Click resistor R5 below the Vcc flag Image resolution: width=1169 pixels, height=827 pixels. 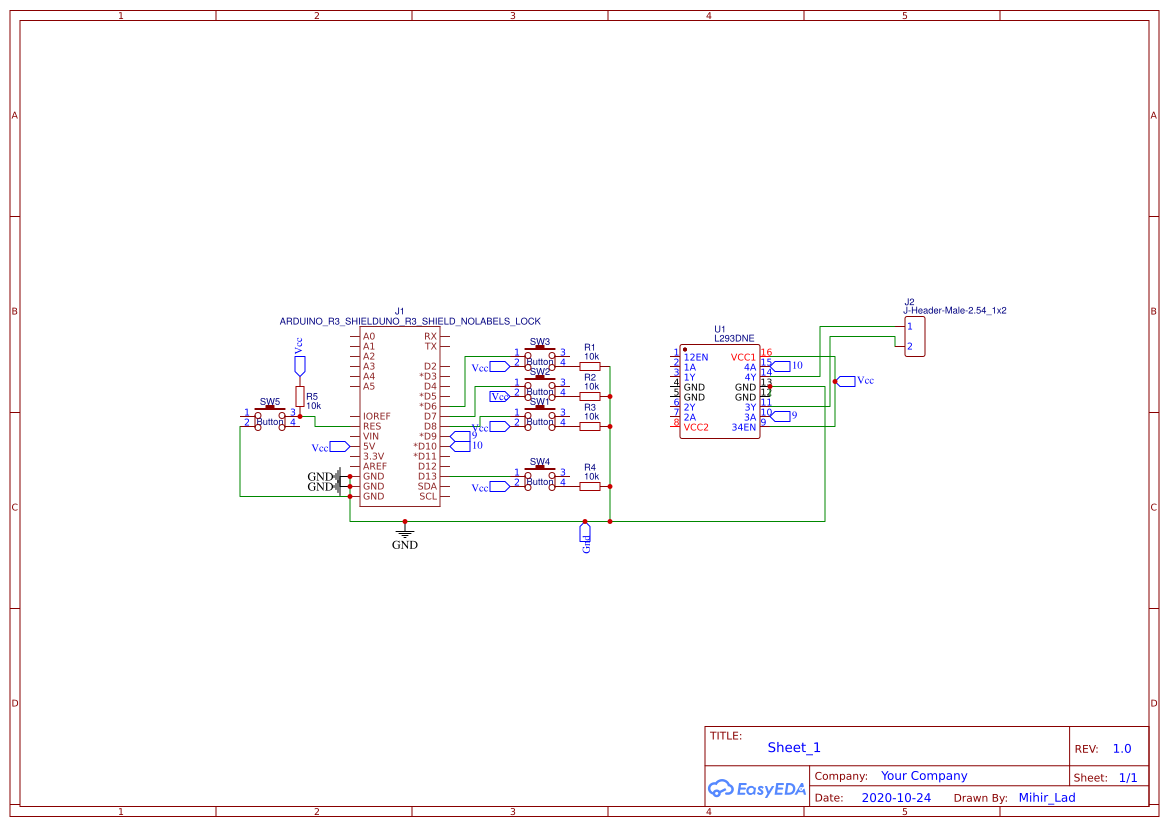299,397
